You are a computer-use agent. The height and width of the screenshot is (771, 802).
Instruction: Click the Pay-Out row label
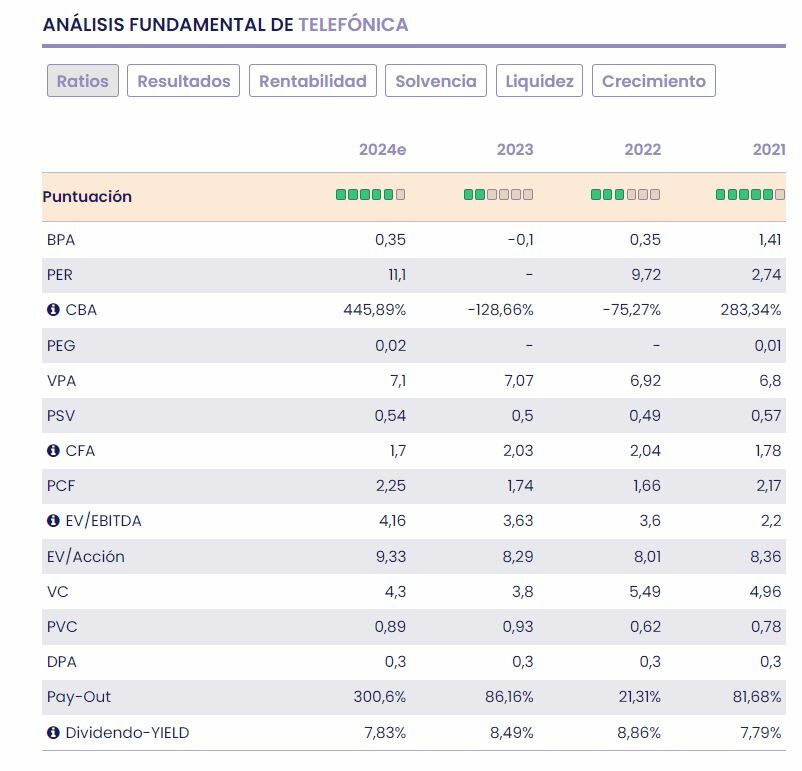[78, 697]
